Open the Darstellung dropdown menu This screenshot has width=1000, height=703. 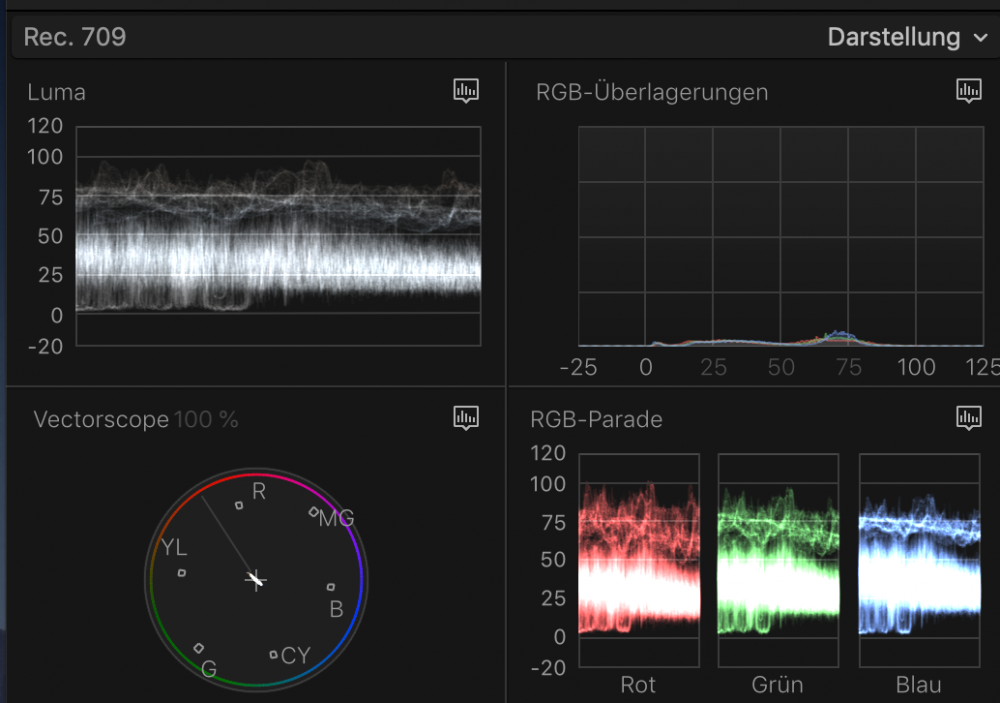pyautogui.click(x=907, y=38)
